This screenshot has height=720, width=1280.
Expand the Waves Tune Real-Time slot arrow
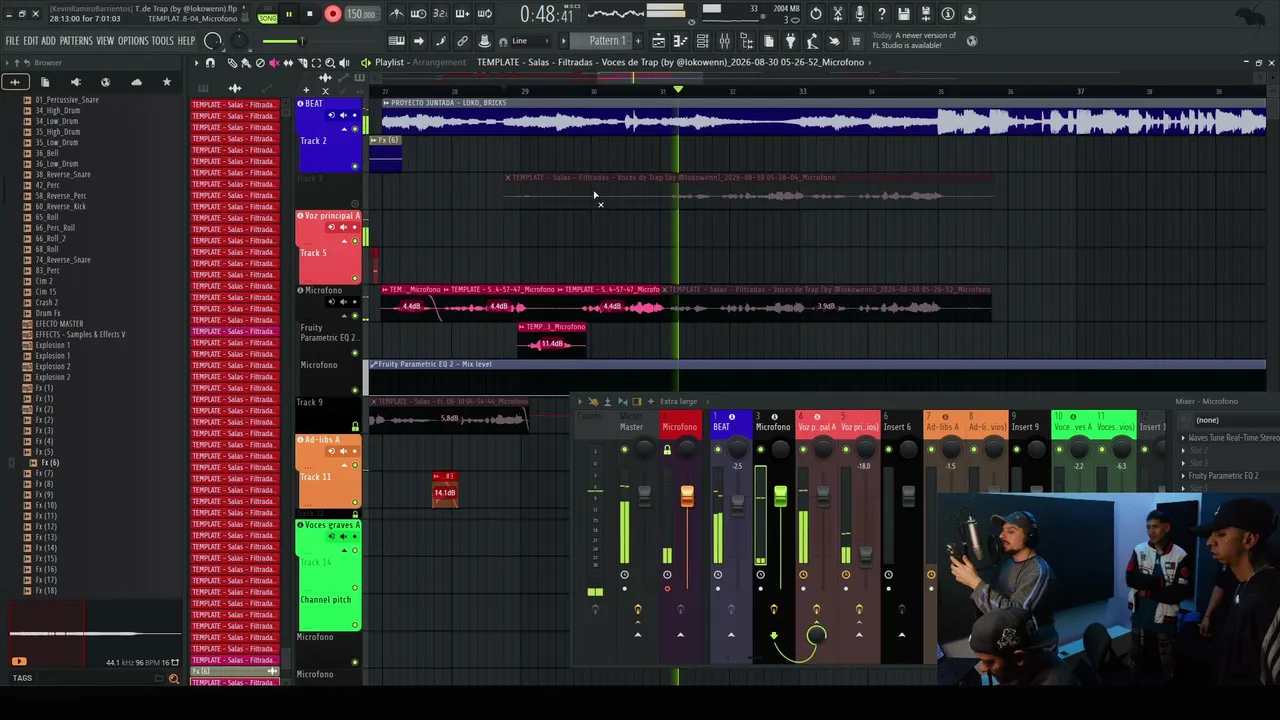pyautogui.click(x=1184, y=438)
